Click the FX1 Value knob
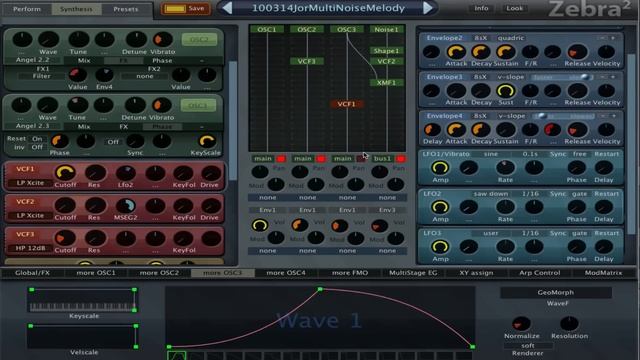The height and width of the screenshot is (360, 640). (78, 75)
